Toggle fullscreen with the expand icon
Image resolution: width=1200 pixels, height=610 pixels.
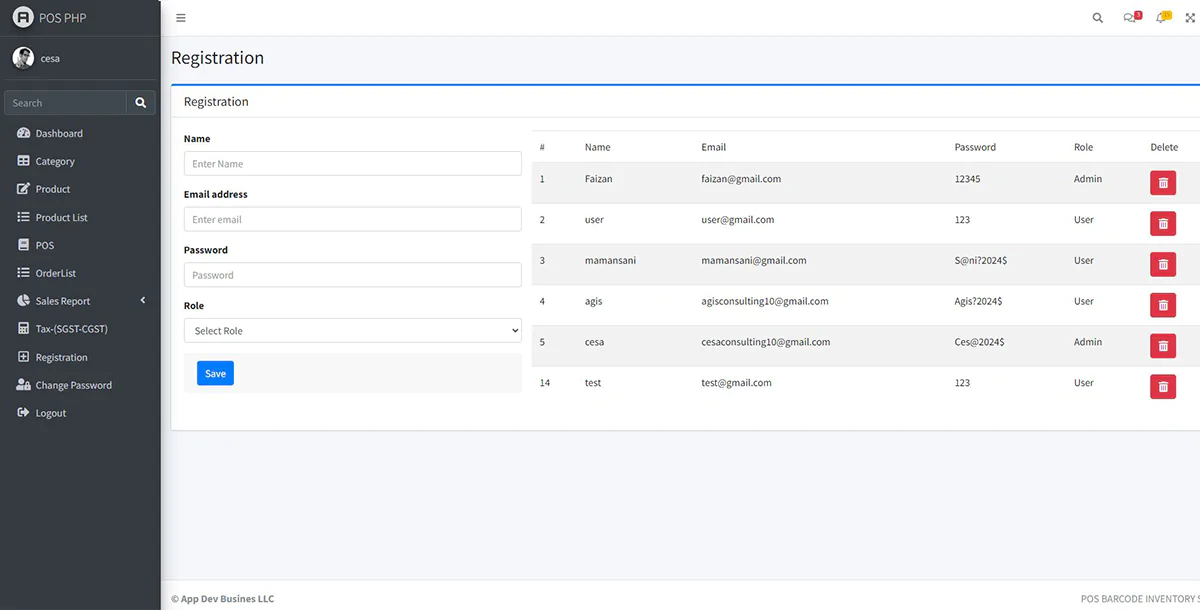pyautogui.click(x=1190, y=18)
